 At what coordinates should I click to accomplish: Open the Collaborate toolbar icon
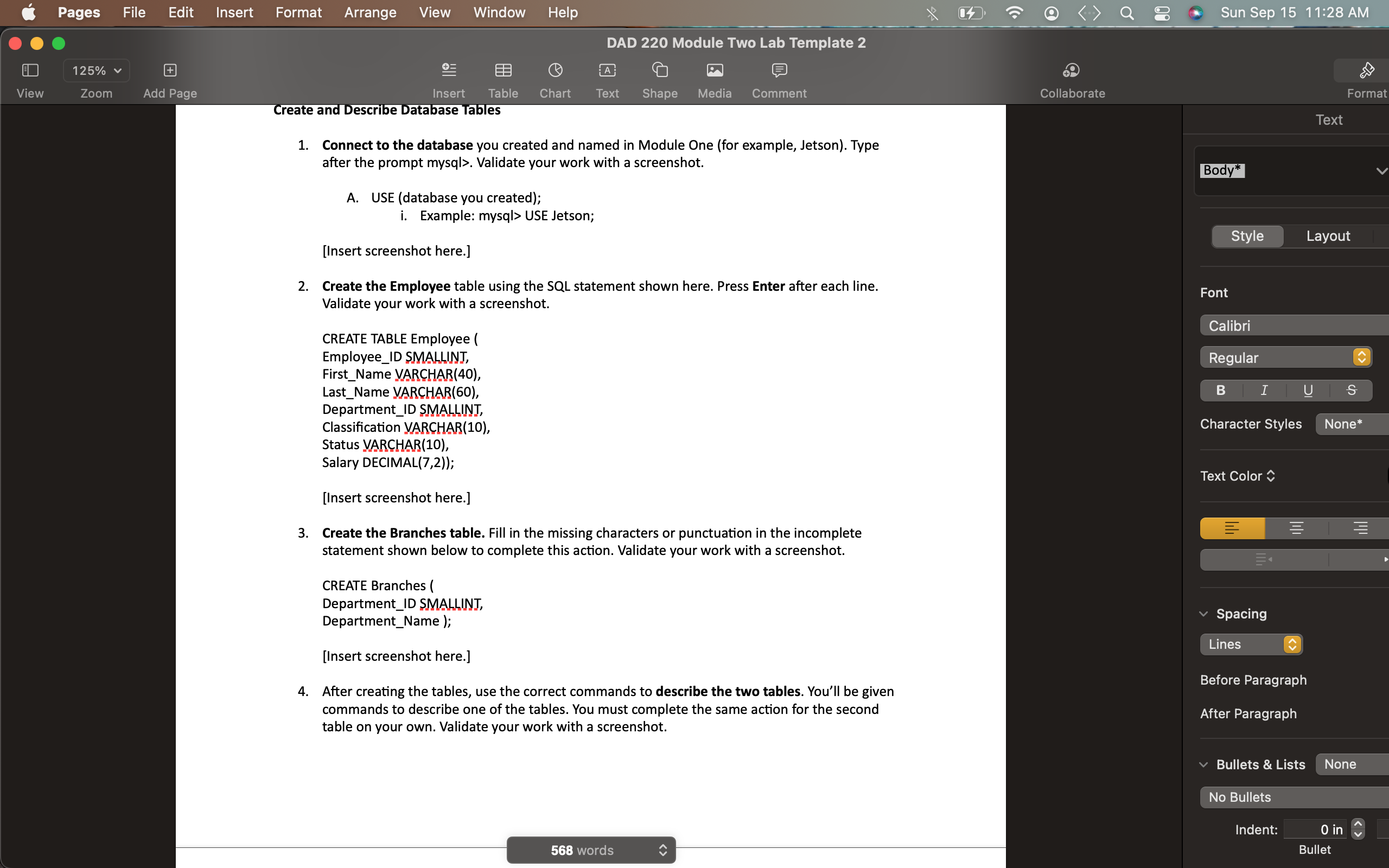click(x=1072, y=70)
